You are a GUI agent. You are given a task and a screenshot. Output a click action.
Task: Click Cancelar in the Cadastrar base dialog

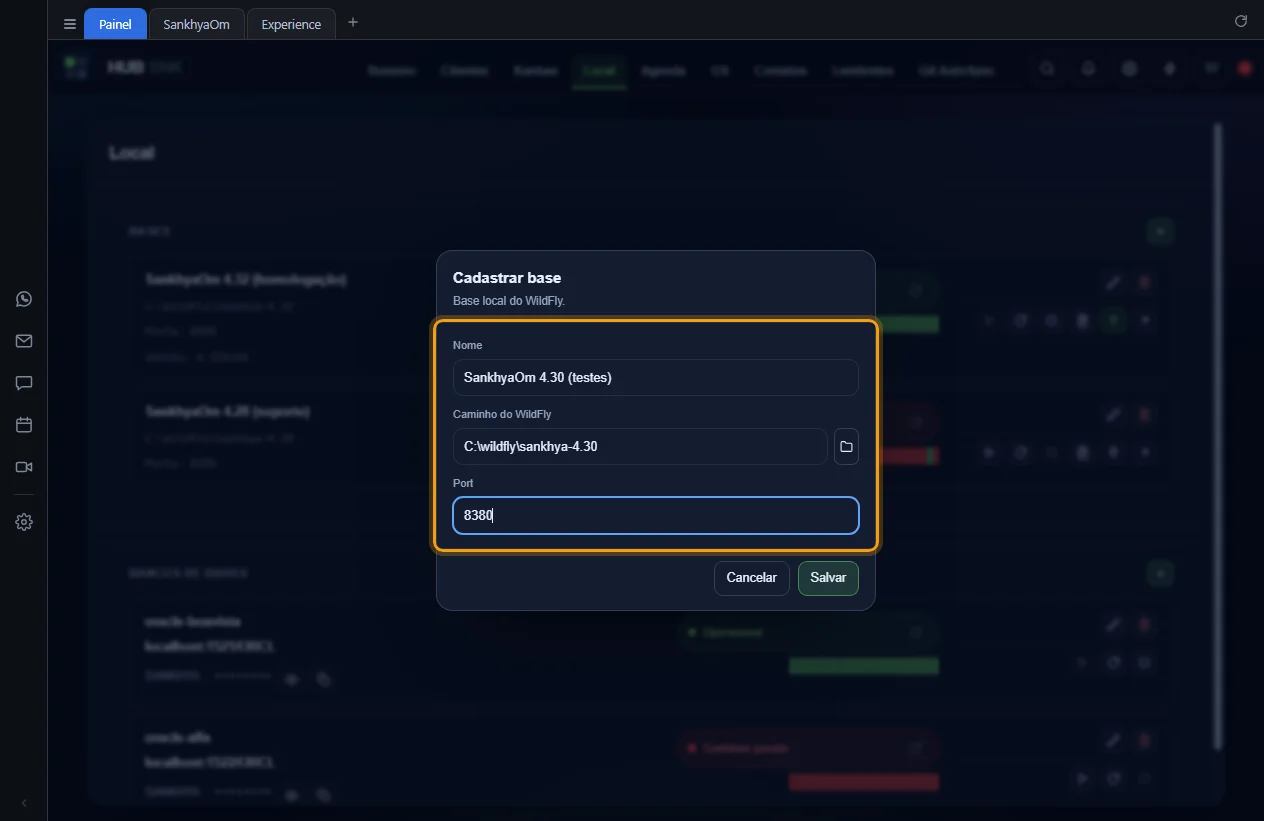(x=752, y=578)
